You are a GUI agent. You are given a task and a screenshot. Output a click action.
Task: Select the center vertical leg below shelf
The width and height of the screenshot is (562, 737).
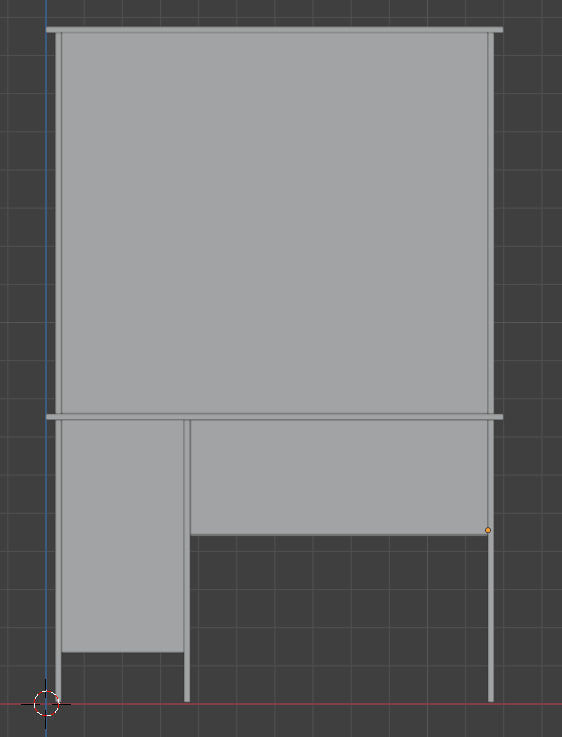[187, 561]
